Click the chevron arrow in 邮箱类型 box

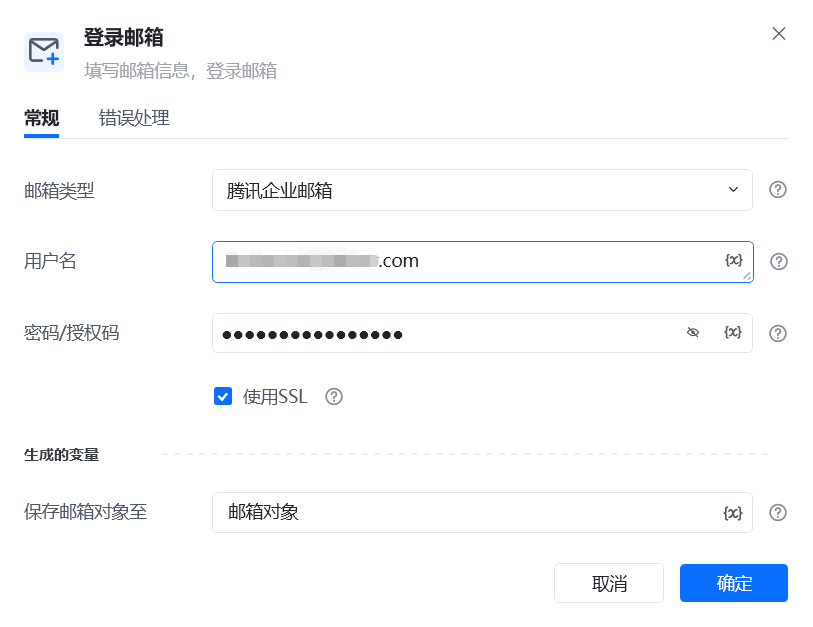click(x=733, y=190)
